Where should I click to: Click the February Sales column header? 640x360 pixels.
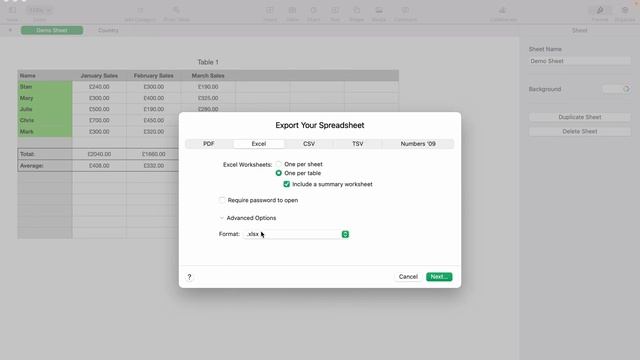point(153,76)
